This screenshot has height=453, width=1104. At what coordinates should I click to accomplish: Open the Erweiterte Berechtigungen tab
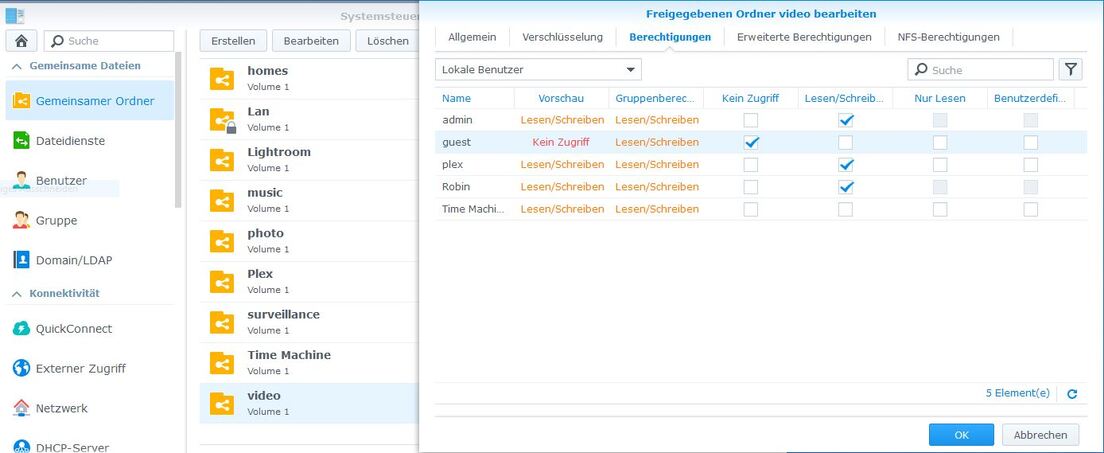(804, 37)
